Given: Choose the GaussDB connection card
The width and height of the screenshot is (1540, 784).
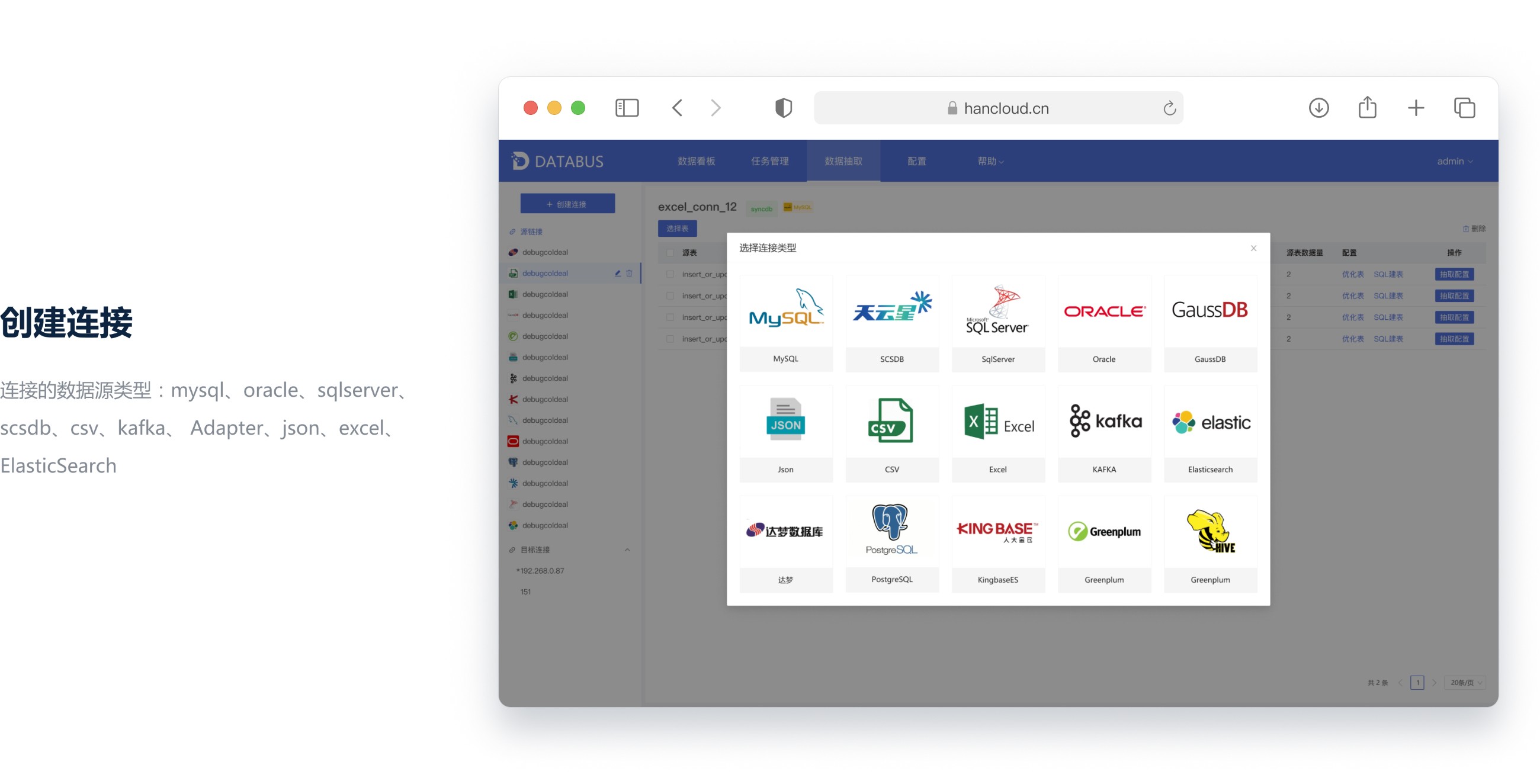Looking at the screenshot, I should pos(1210,323).
